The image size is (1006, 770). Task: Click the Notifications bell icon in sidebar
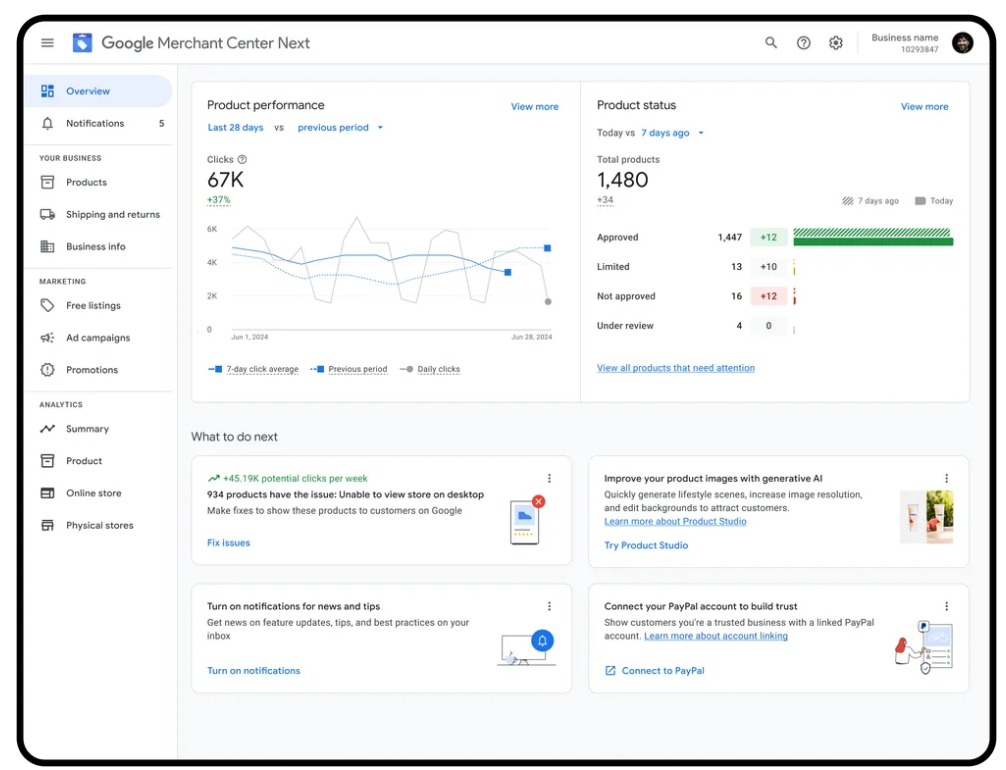click(47, 123)
